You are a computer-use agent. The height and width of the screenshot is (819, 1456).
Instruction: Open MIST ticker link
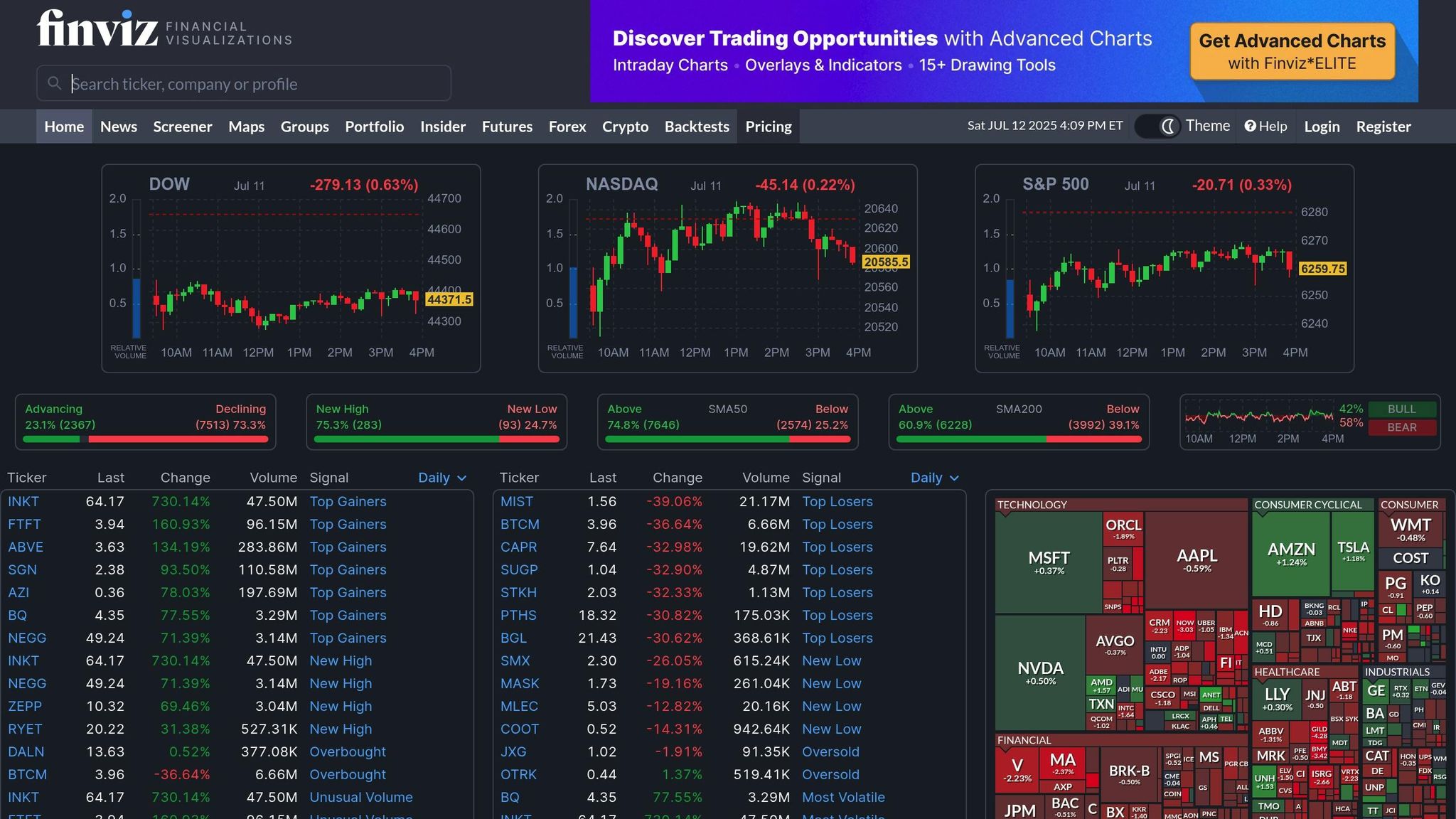click(x=517, y=501)
